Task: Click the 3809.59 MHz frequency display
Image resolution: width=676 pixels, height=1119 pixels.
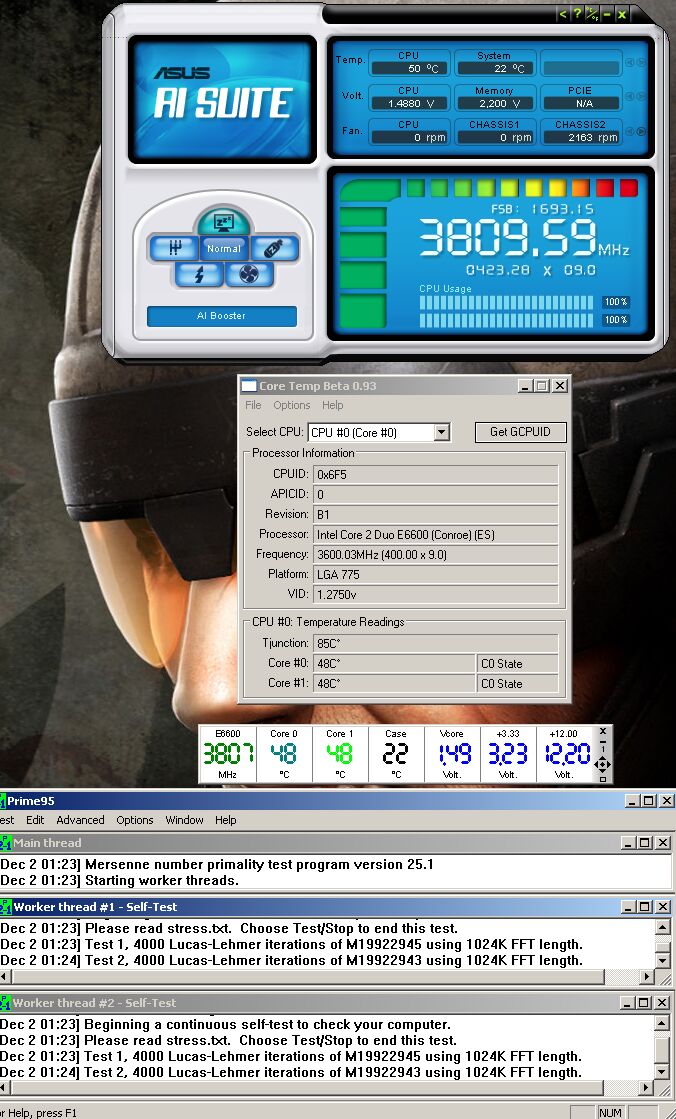Action: pyautogui.click(x=523, y=238)
